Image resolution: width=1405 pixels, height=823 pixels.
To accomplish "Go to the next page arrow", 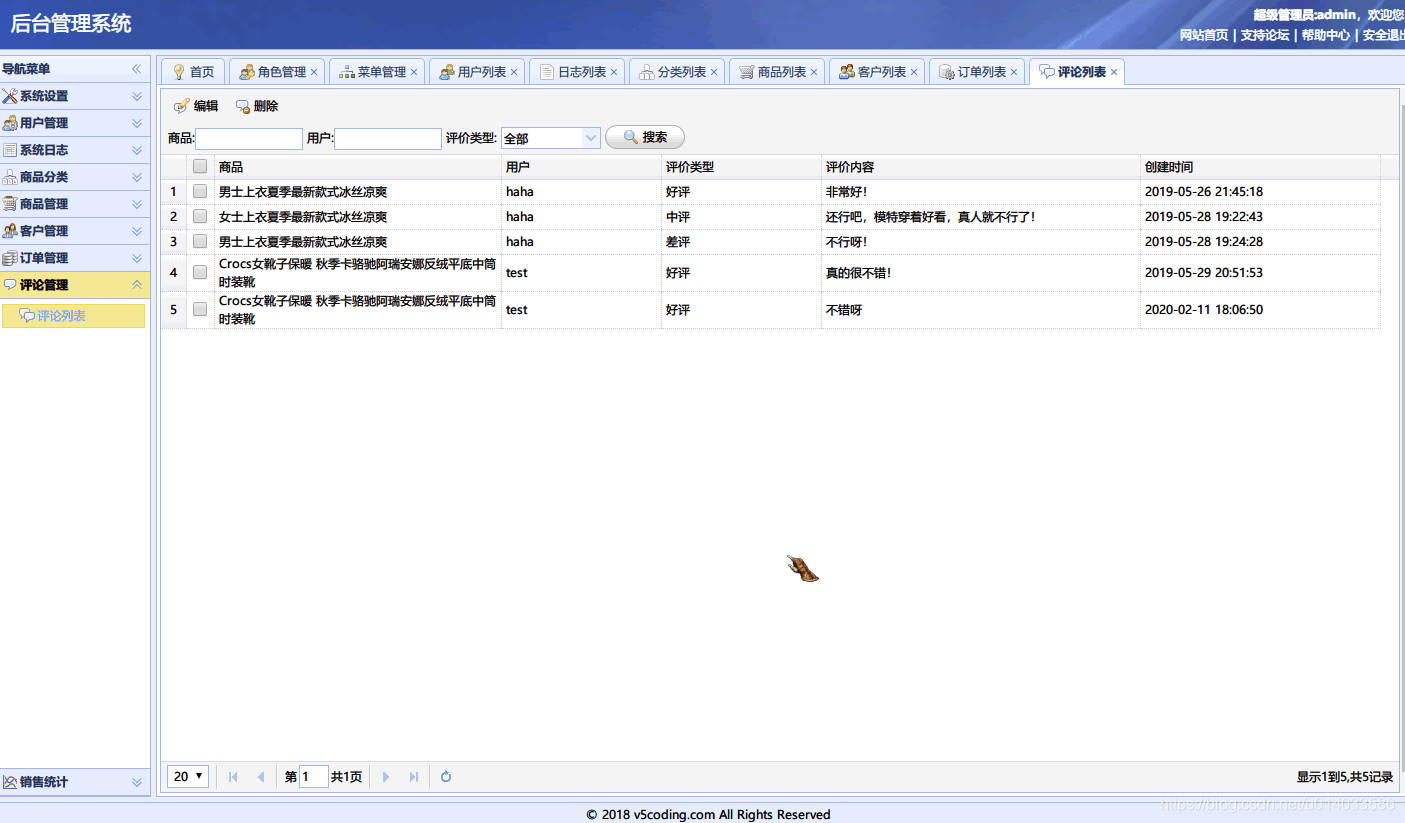I will (386, 777).
